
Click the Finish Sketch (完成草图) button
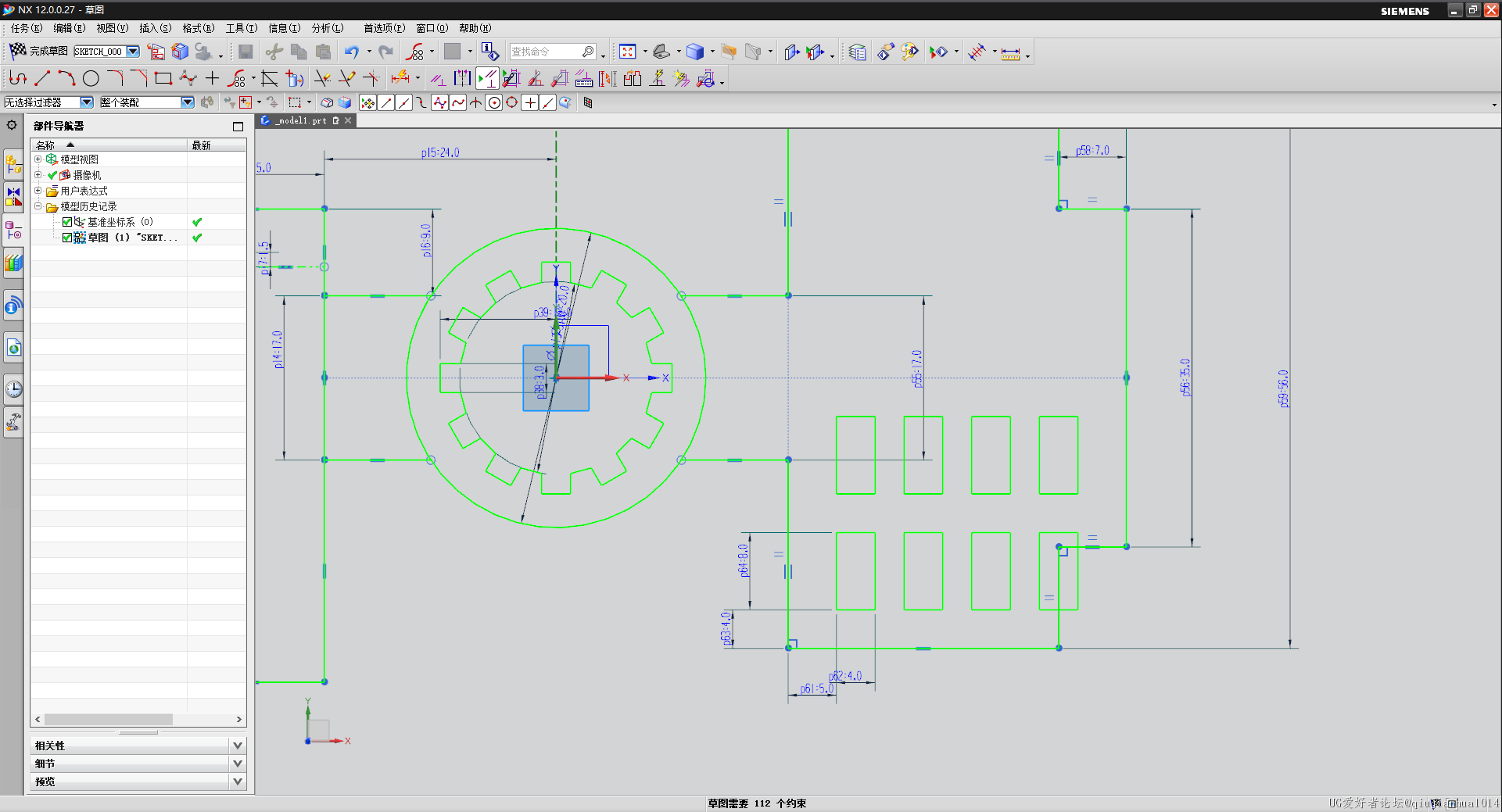38,51
